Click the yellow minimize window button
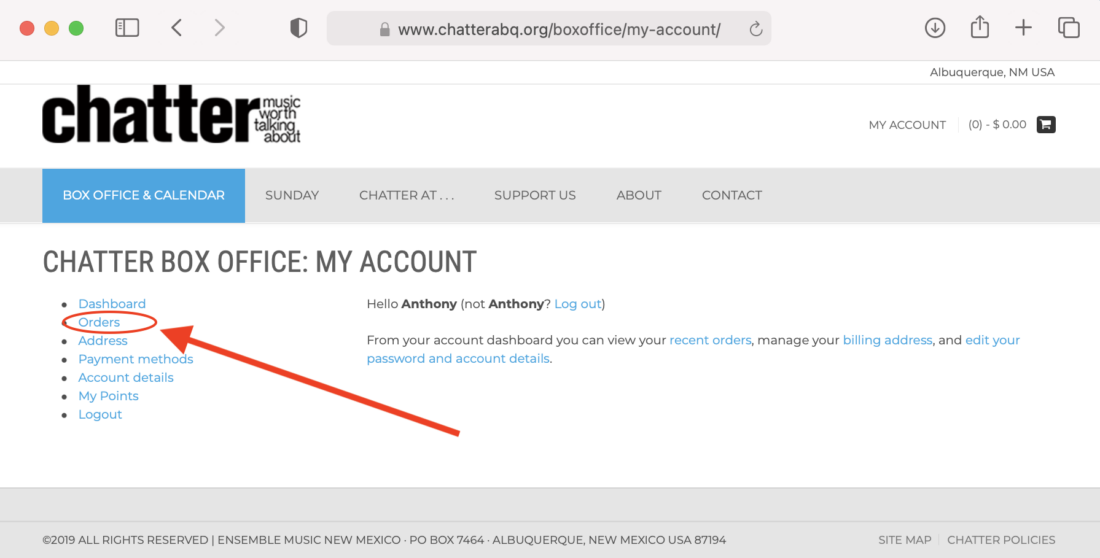 52,28
